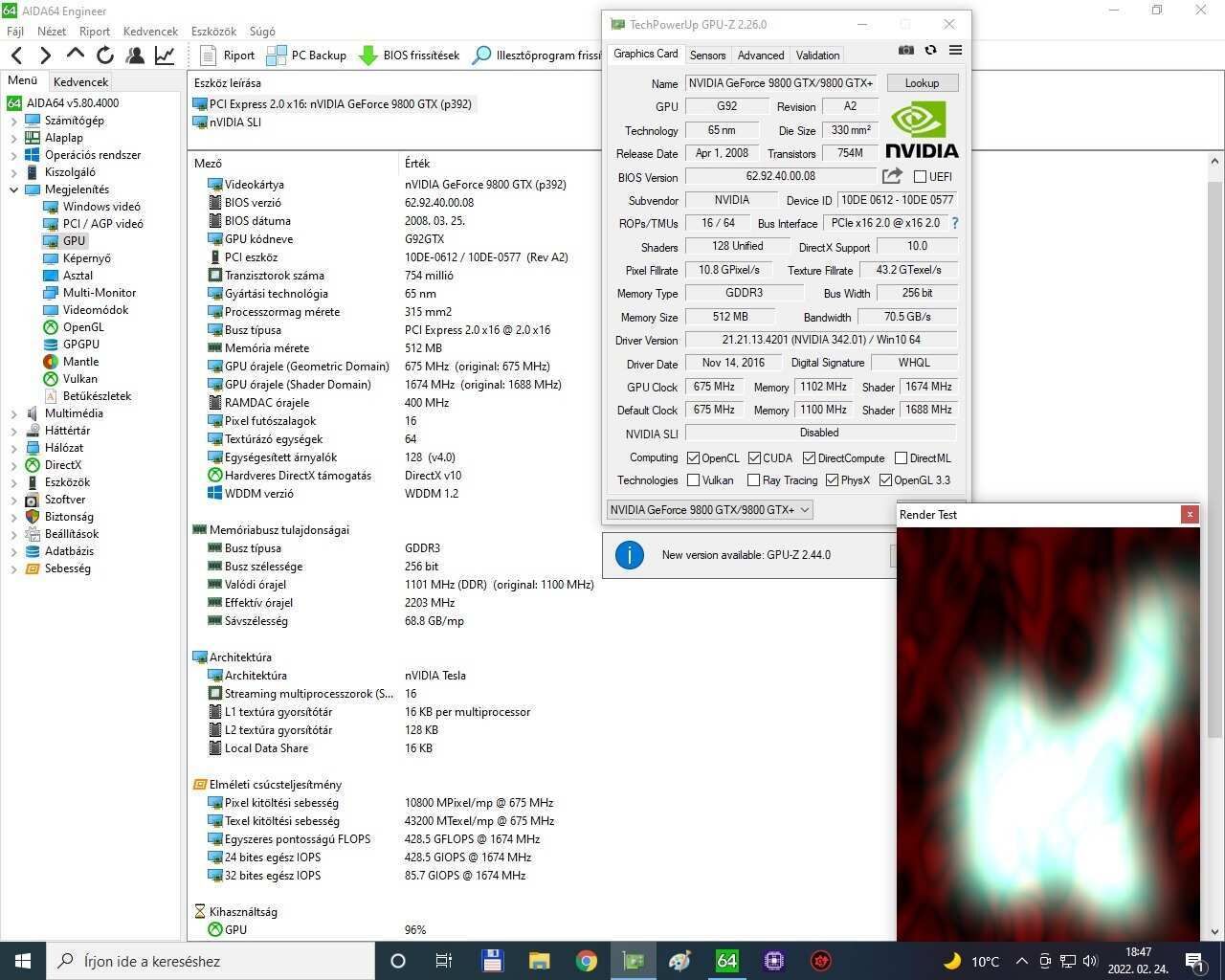Open the Nézet menu
The width and height of the screenshot is (1225, 980).
[x=52, y=32]
